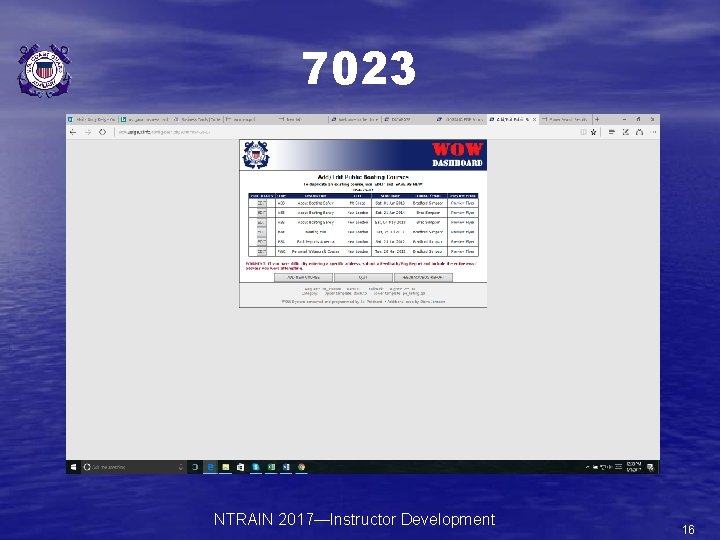Open Task View from taskbar

pyautogui.click(x=195, y=467)
